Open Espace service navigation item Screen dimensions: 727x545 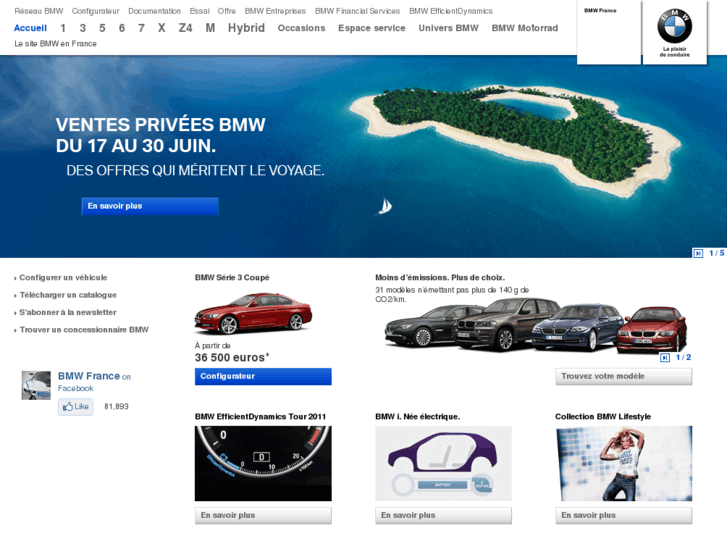point(372,28)
